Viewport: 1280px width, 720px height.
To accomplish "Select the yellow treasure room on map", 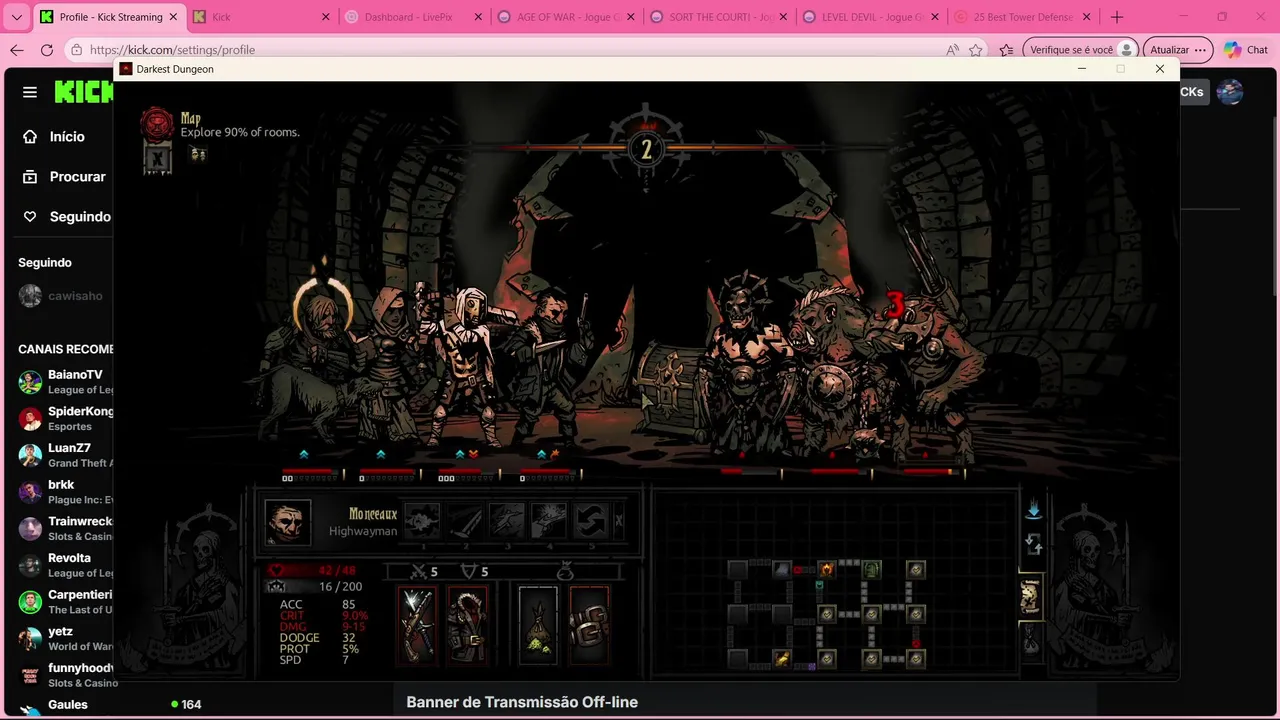I will (782, 658).
